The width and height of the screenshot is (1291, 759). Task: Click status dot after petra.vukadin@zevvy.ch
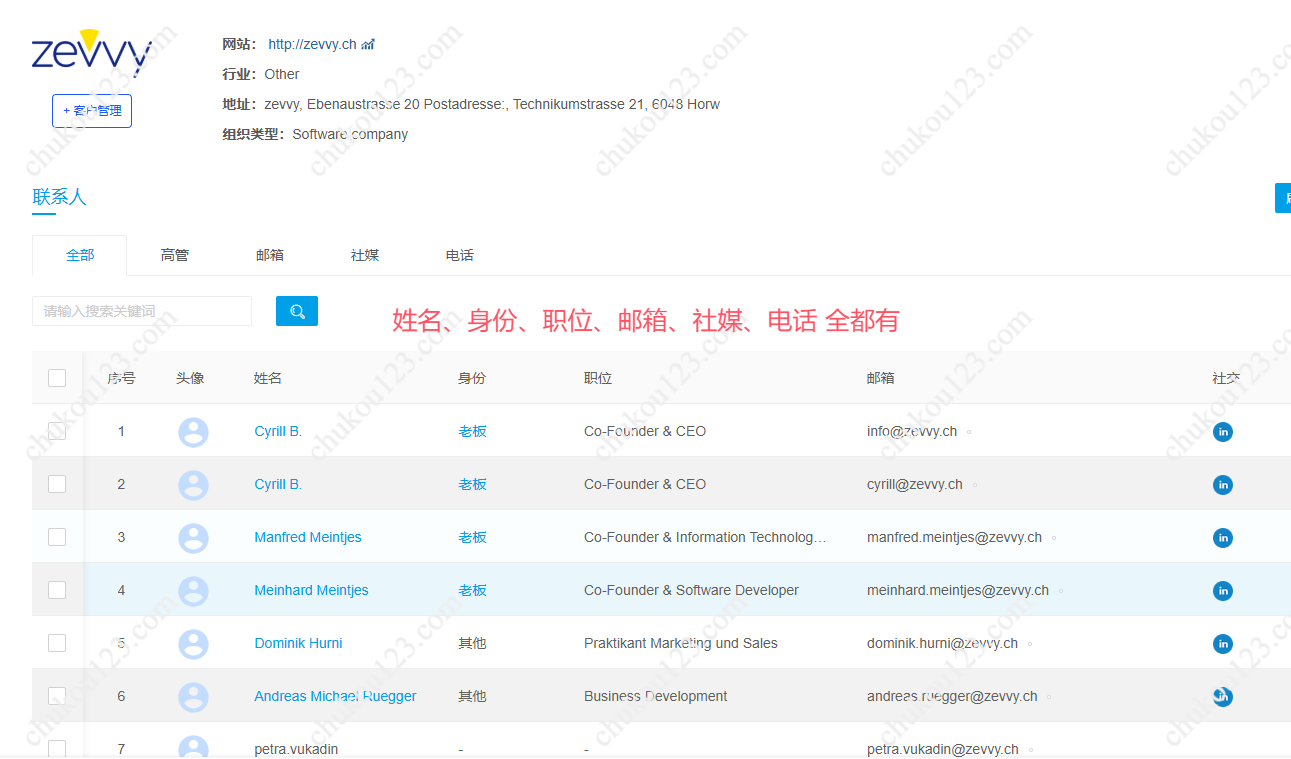click(1031, 750)
